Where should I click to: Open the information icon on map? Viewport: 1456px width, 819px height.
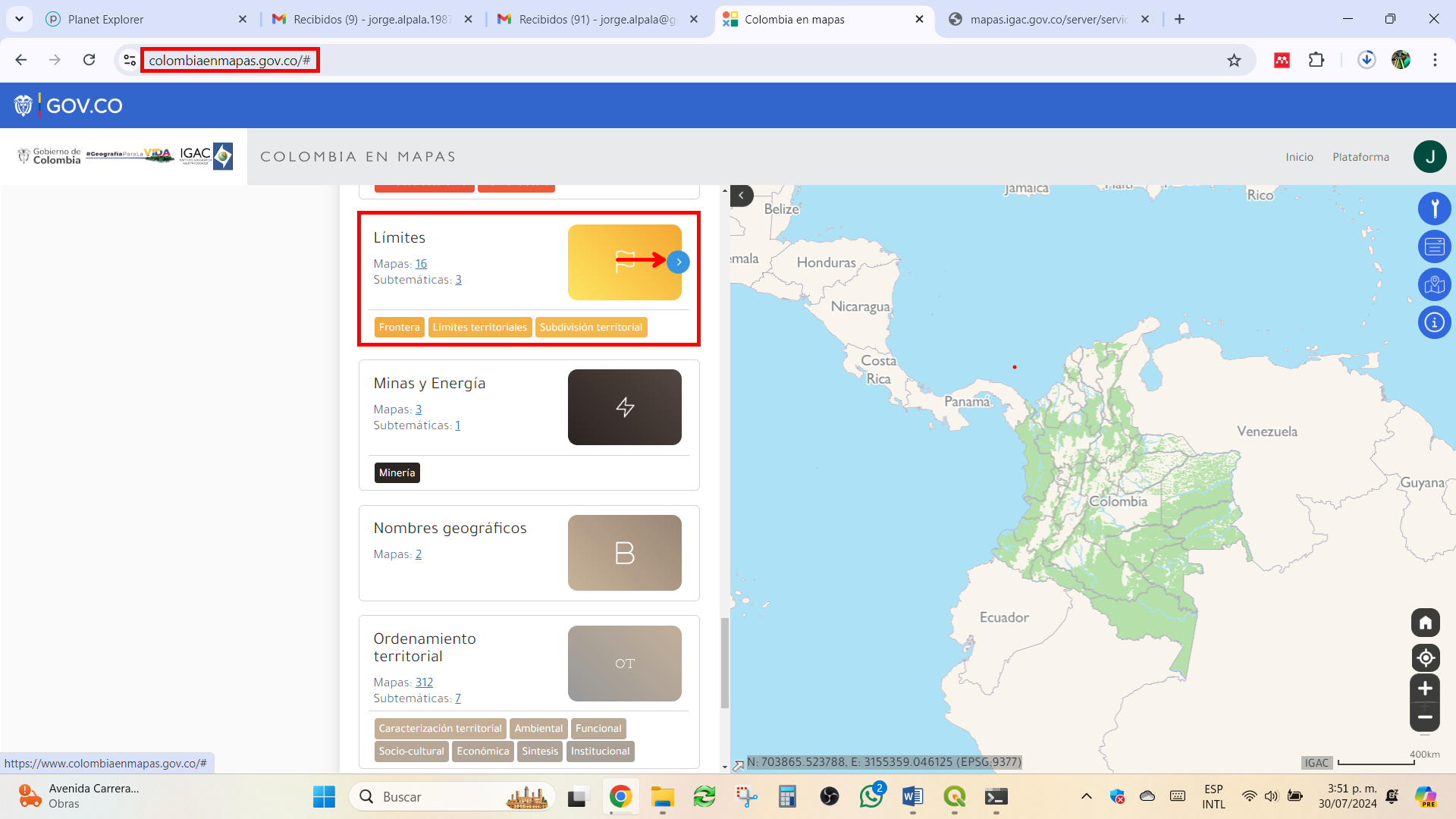[1434, 322]
